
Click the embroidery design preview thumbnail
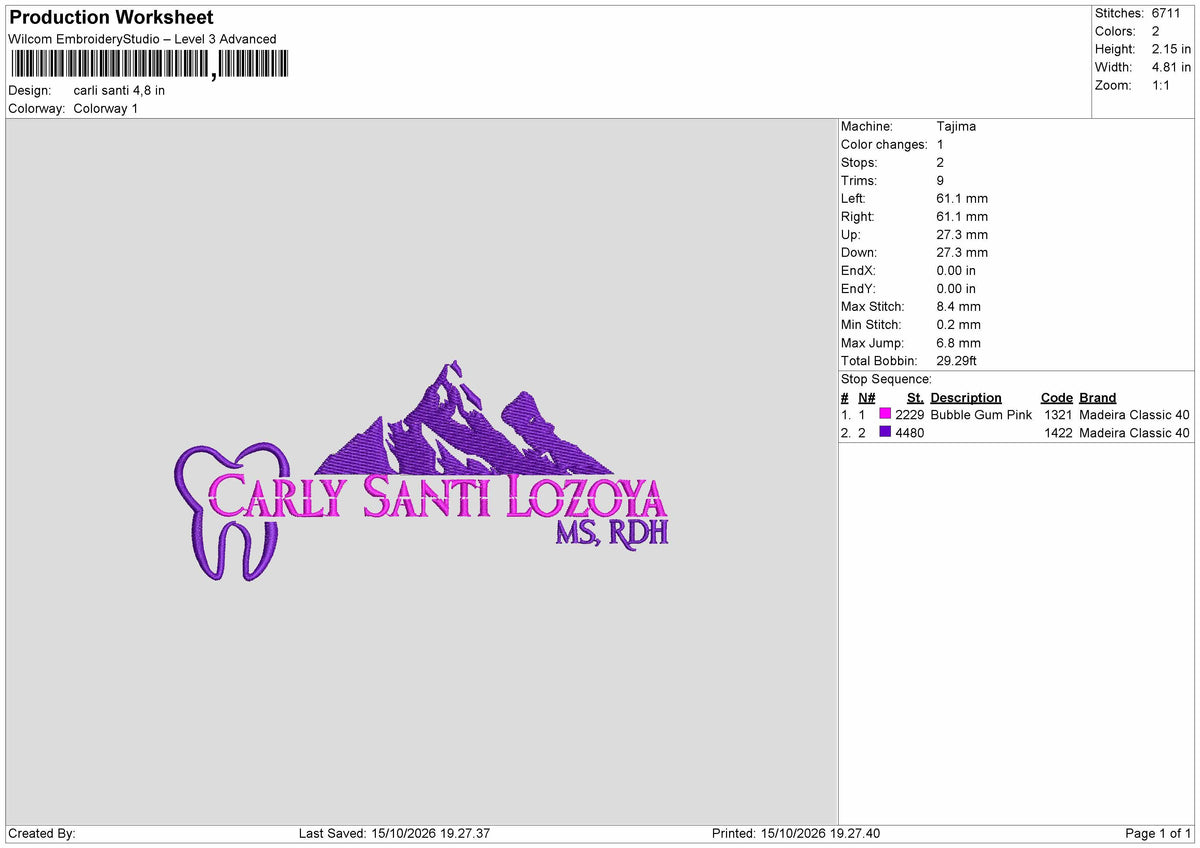(x=422, y=472)
